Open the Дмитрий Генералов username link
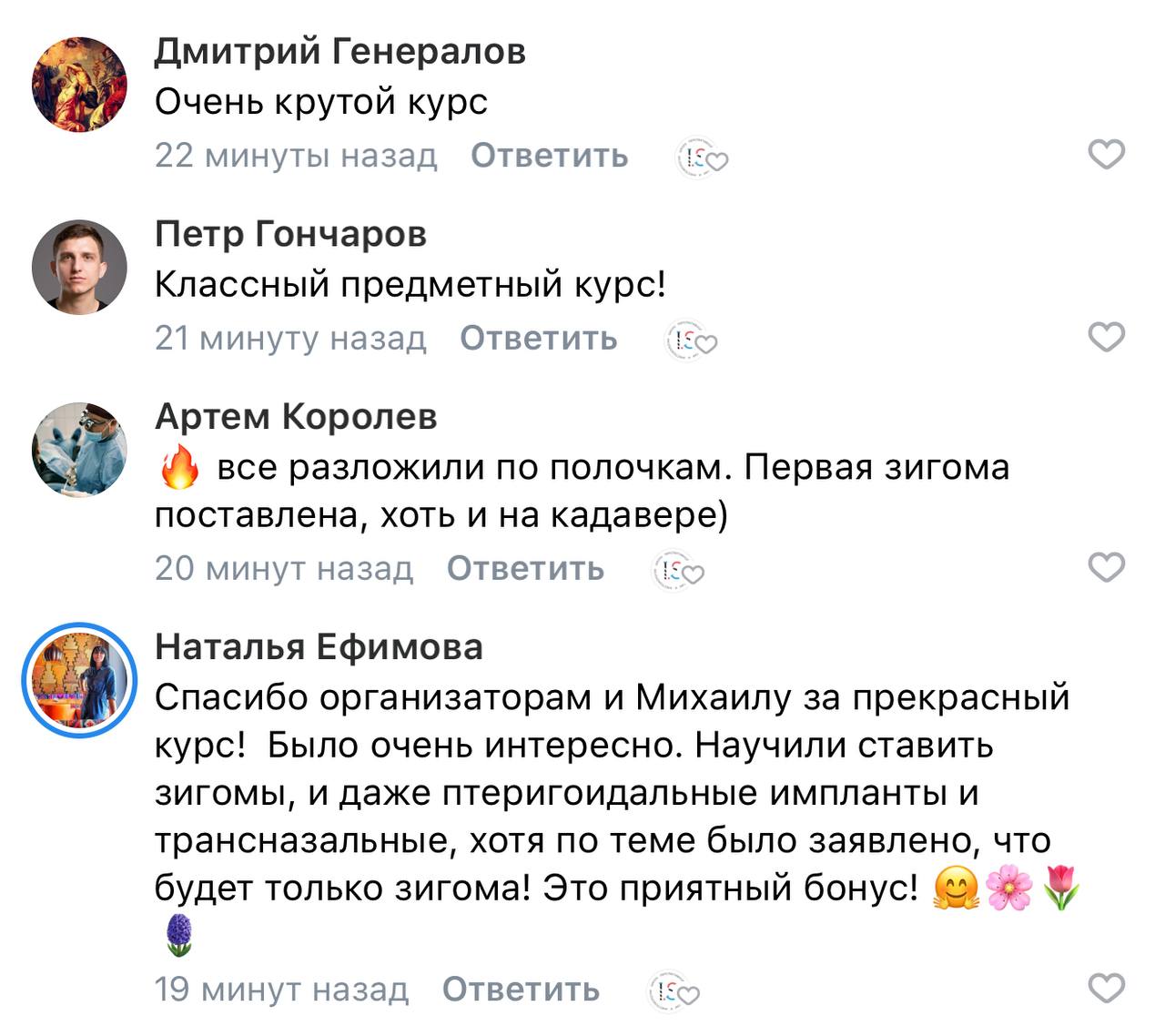 point(339,52)
